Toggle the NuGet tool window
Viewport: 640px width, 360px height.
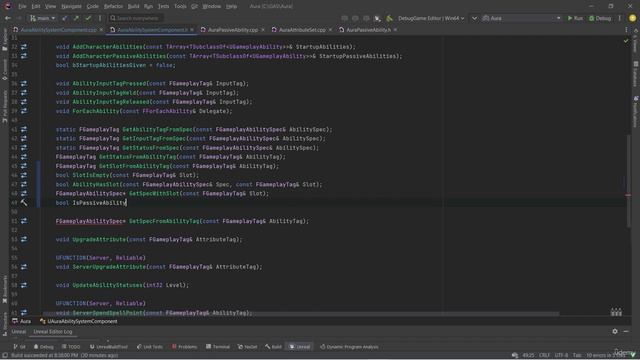coord(247,347)
